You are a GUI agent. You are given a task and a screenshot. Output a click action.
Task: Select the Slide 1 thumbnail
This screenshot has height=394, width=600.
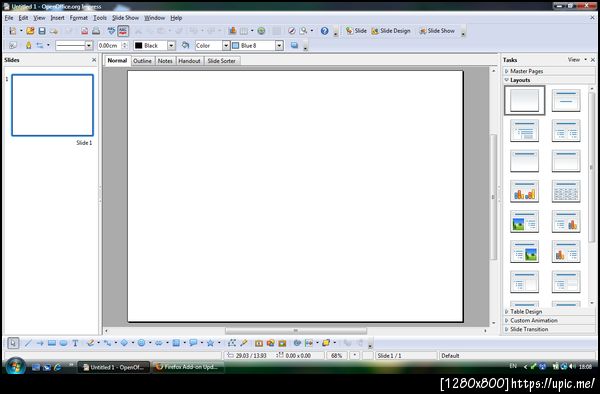click(52, 105)
